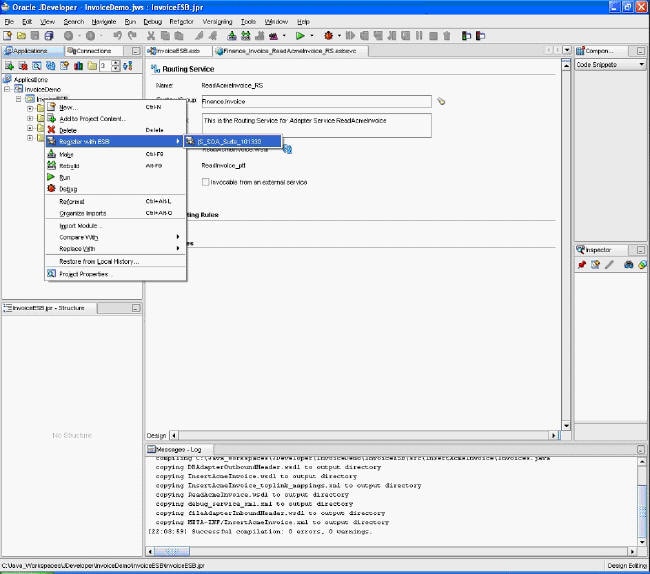This screenshot has height=574, width=650.
Task: Choose Rebuild from the context menu
Action: coord(115,166)
